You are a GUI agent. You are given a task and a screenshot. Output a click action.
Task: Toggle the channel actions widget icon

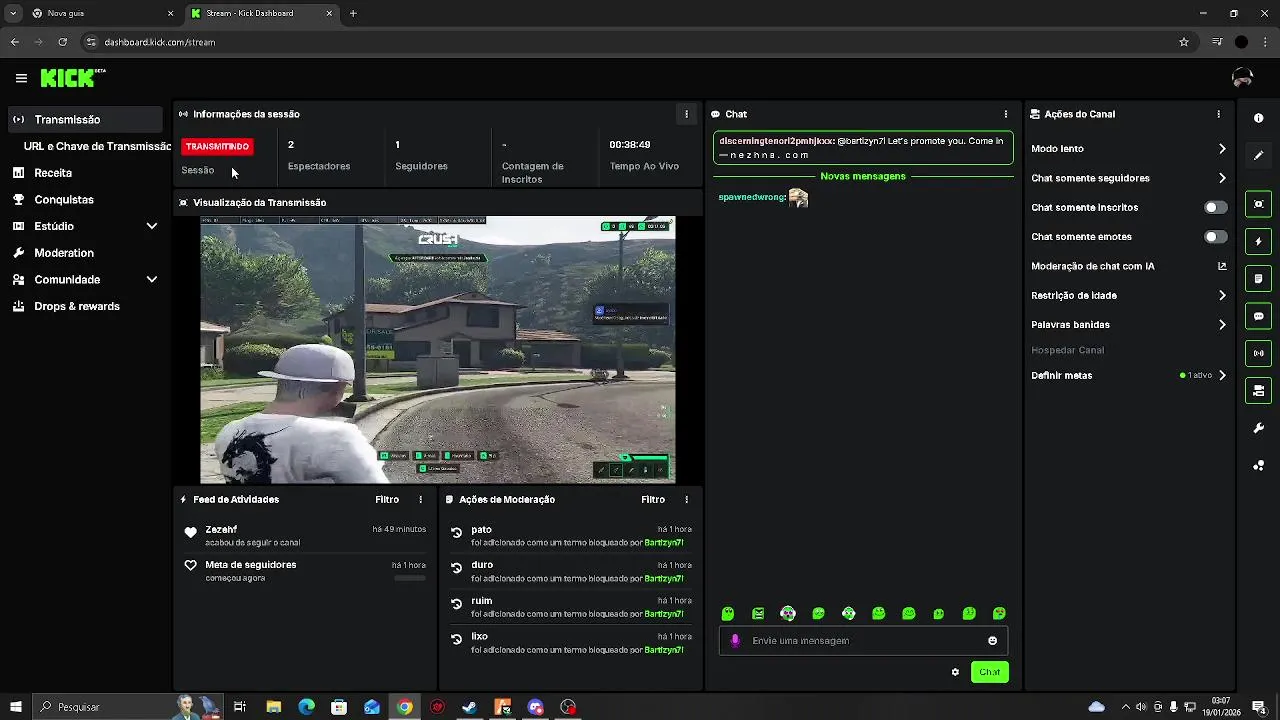pyautogui.click(x=1258, y=390)
